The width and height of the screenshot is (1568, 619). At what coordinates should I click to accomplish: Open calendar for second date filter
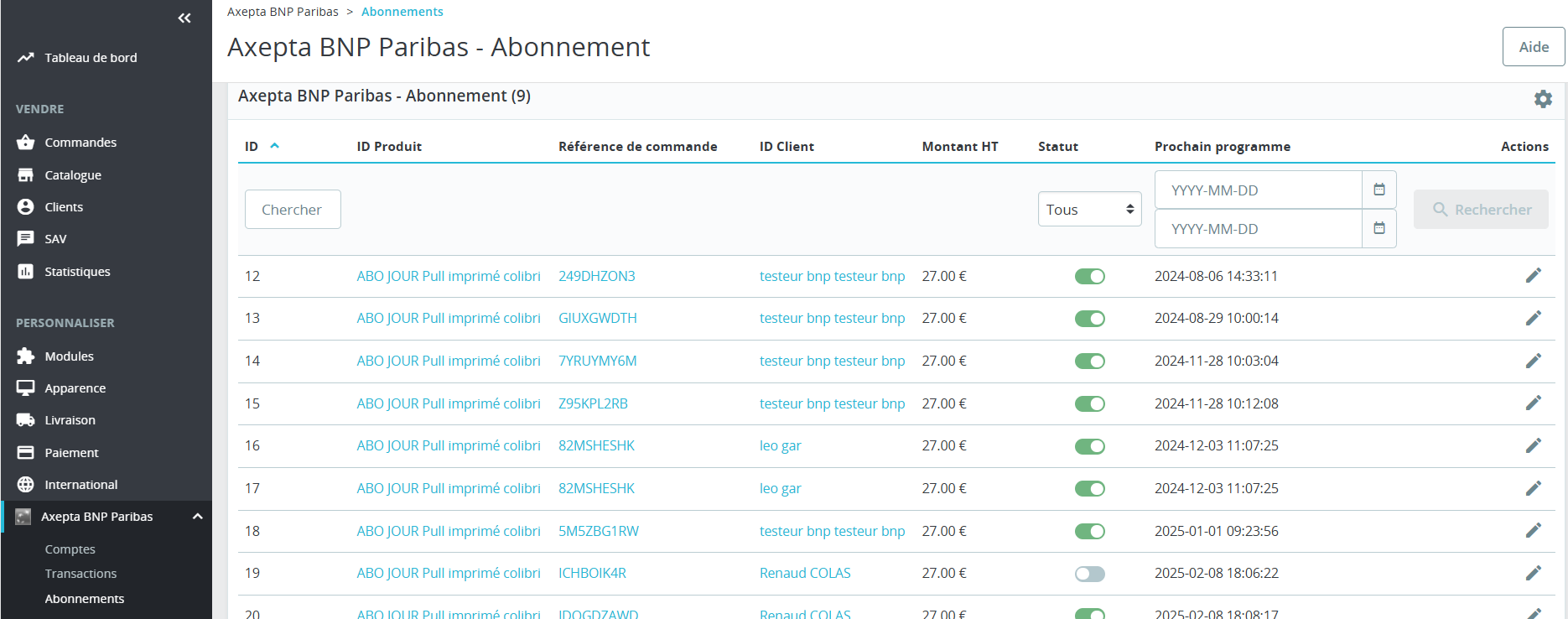click(x=1379, y=228)
